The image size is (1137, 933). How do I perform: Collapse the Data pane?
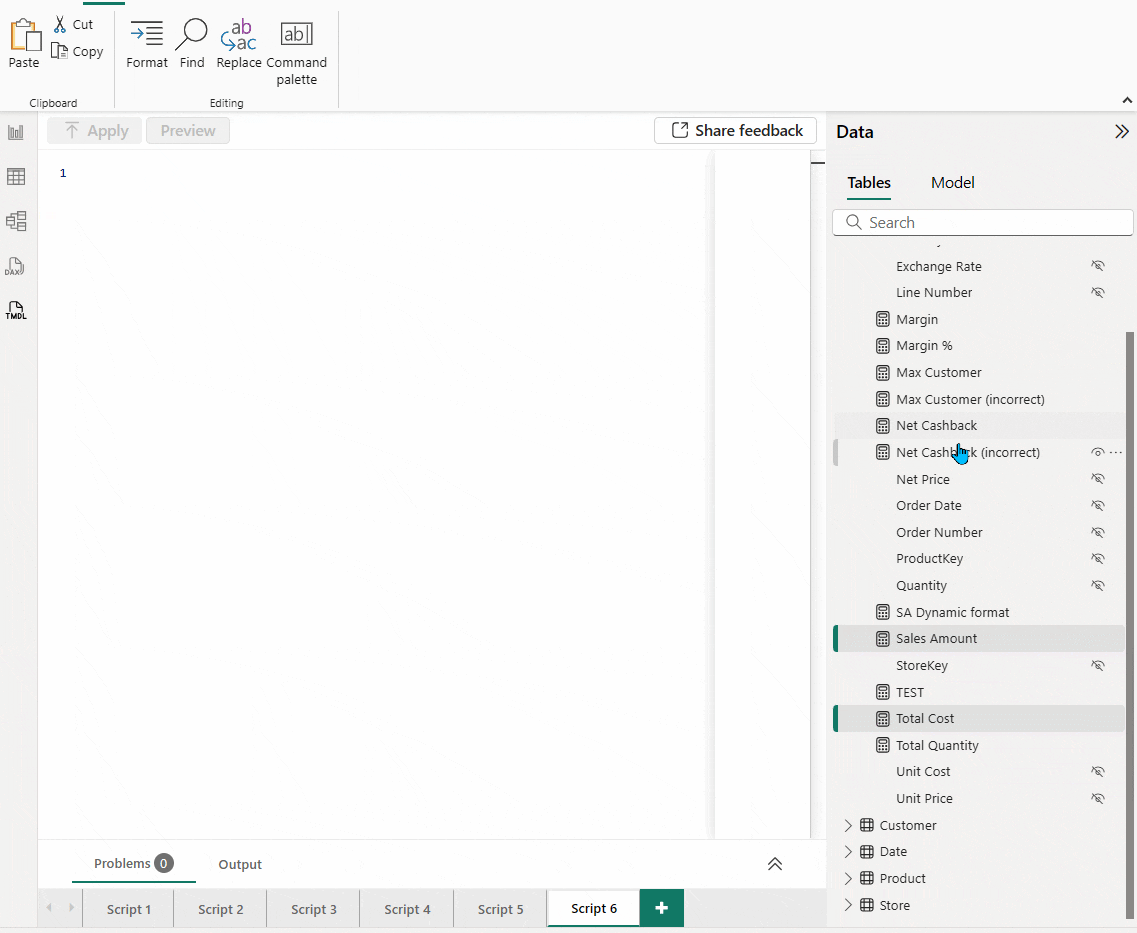pos(1122,131)
